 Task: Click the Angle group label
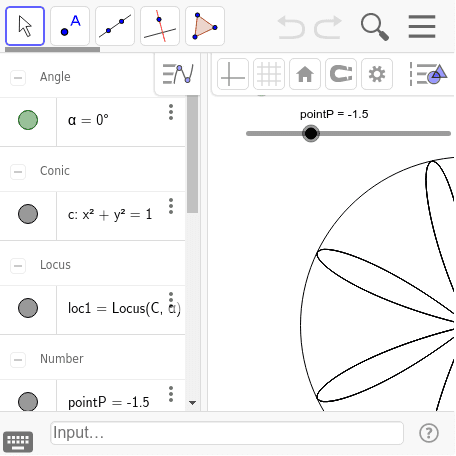pyautogui.click(x=55, y=77)
